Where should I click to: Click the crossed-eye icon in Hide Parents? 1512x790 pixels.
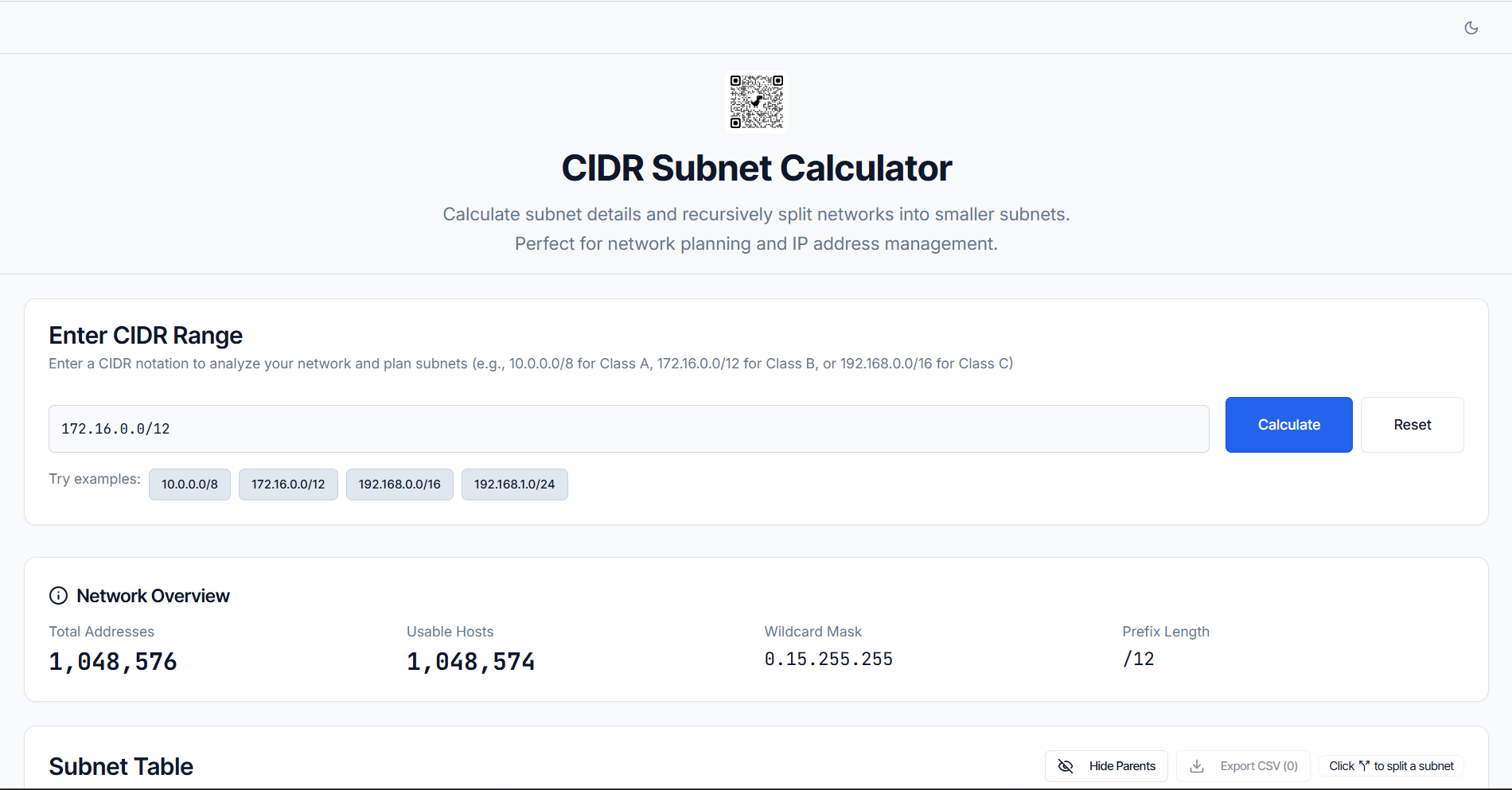click(x=1066, y=766)
